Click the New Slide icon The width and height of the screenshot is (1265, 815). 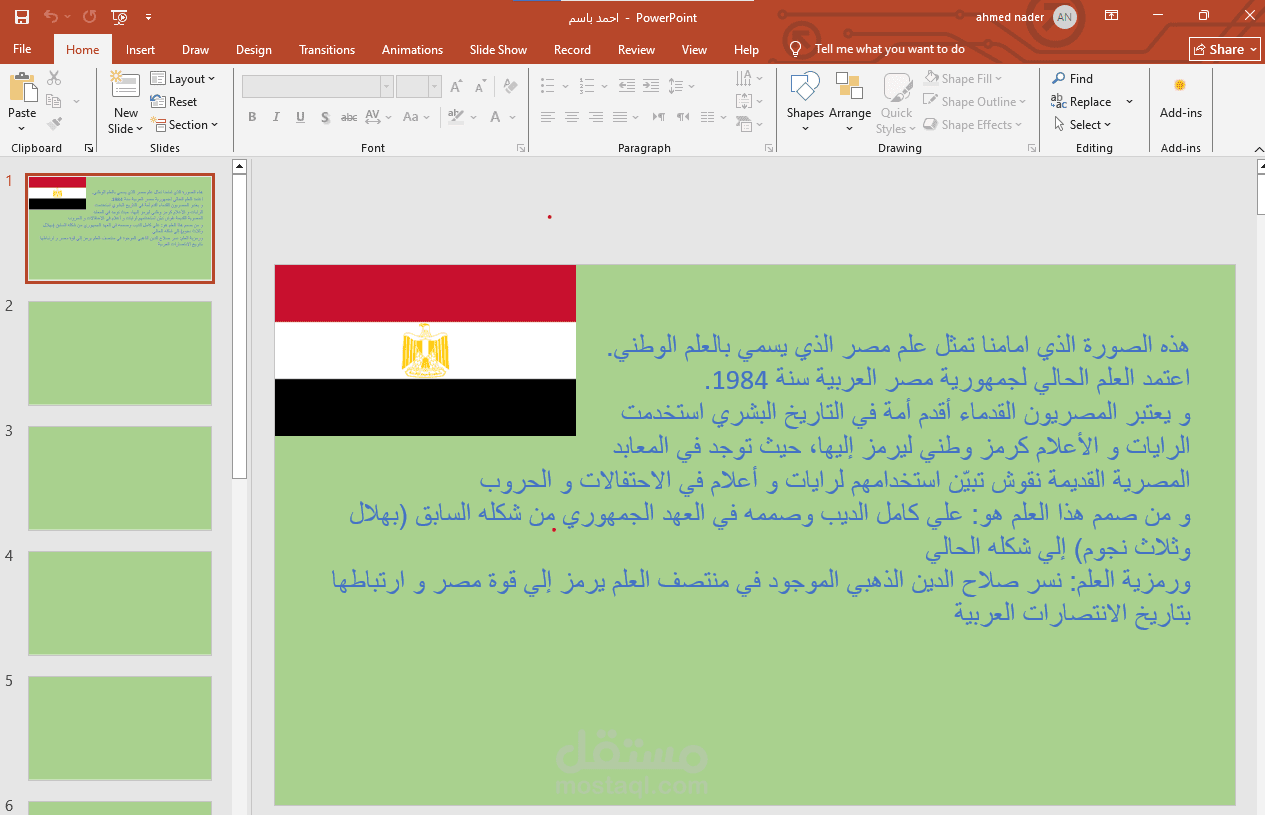(125, 86)
